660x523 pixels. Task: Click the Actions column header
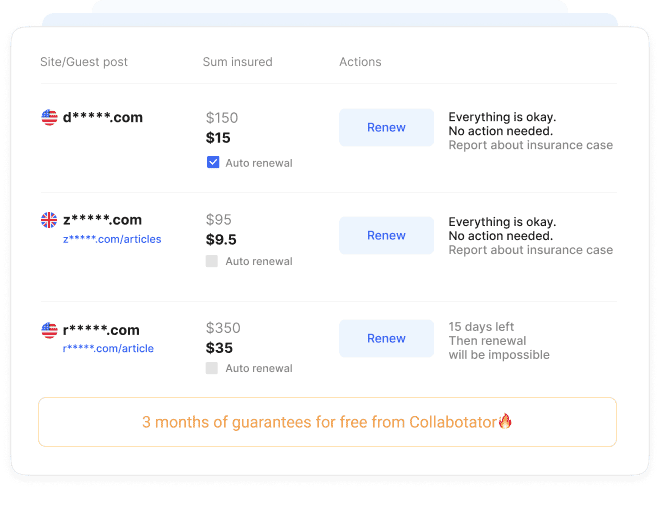[360, 62]
